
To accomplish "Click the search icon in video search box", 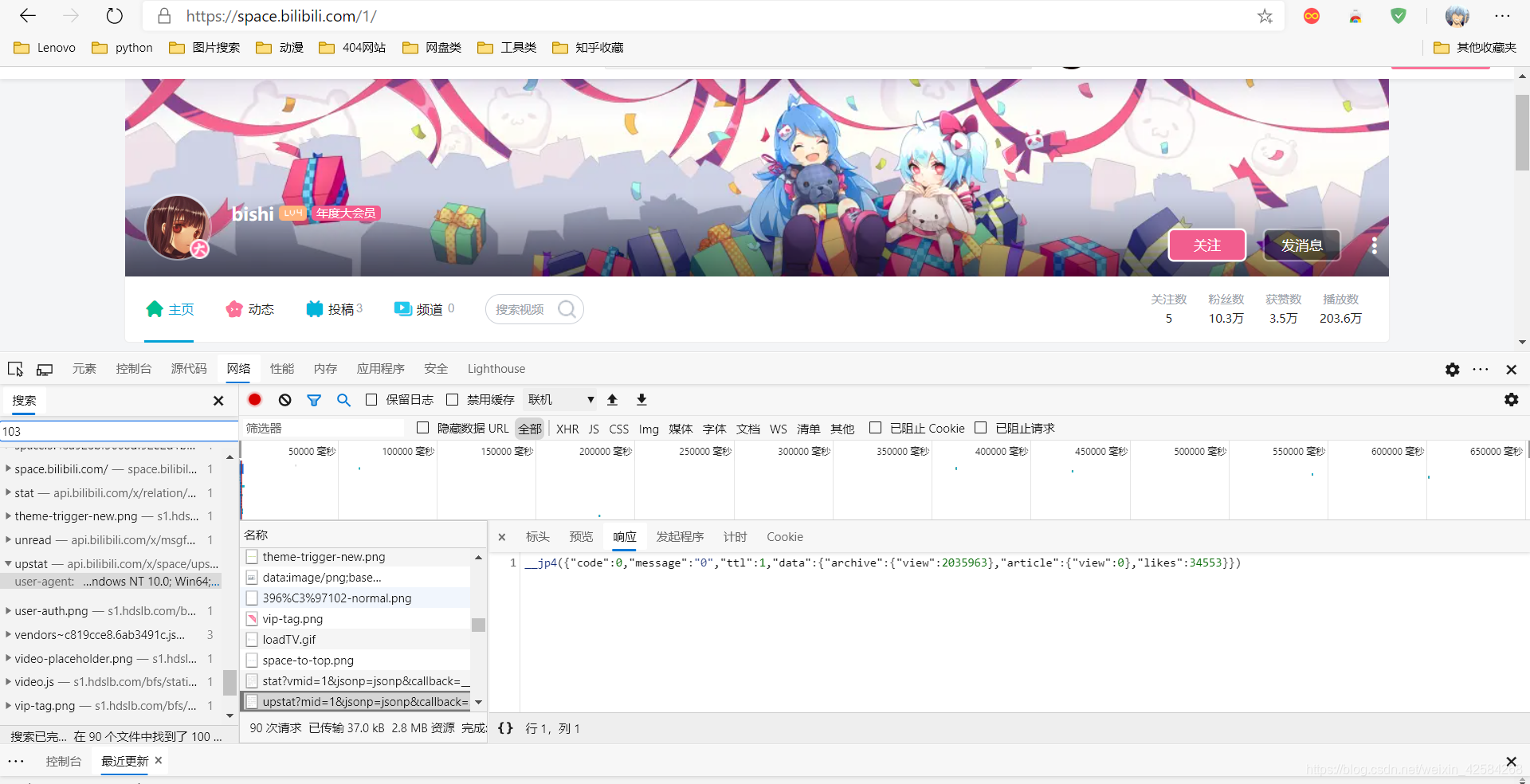I will coord(567,309).
